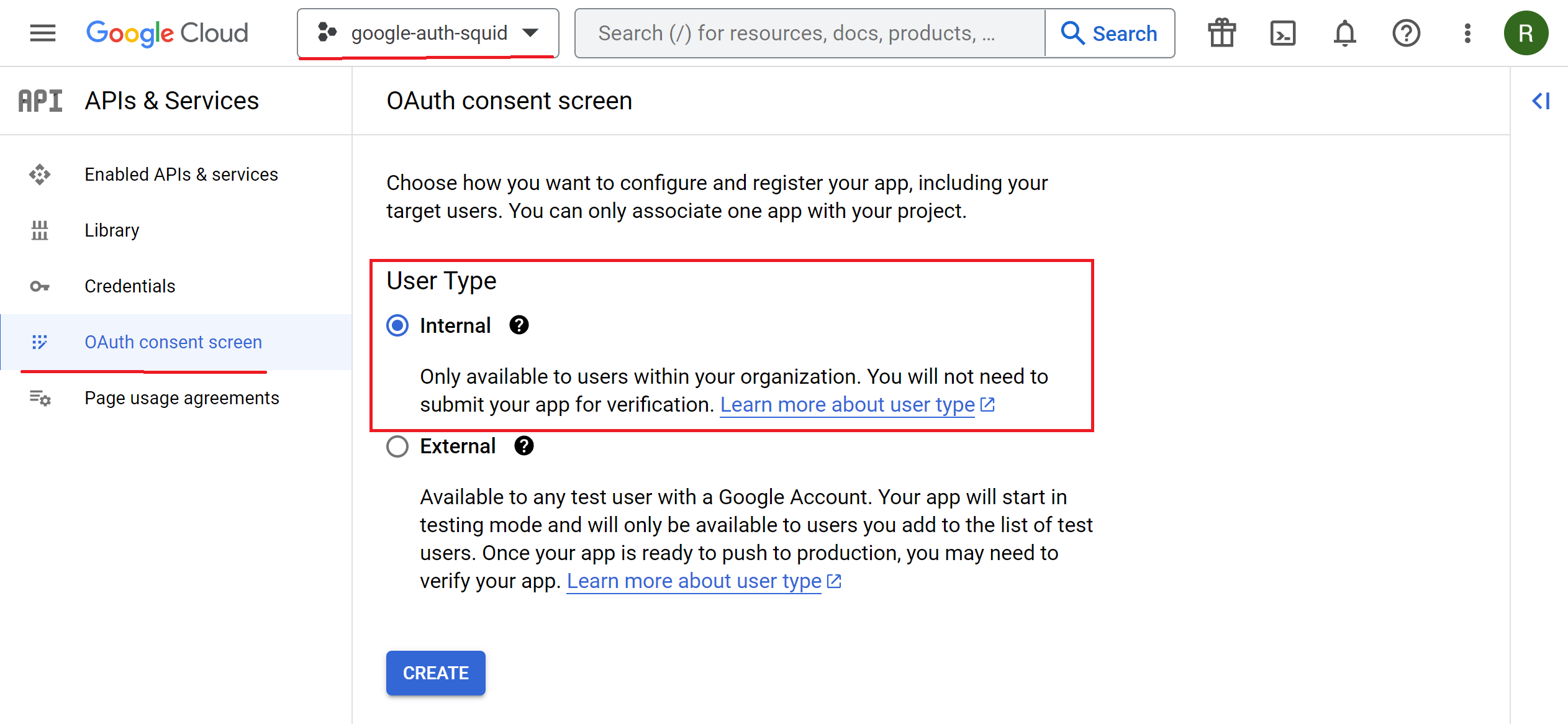Click the OAuth consent screen page title
Viewport: 1568px width, 724px height.
click(509, 101)
